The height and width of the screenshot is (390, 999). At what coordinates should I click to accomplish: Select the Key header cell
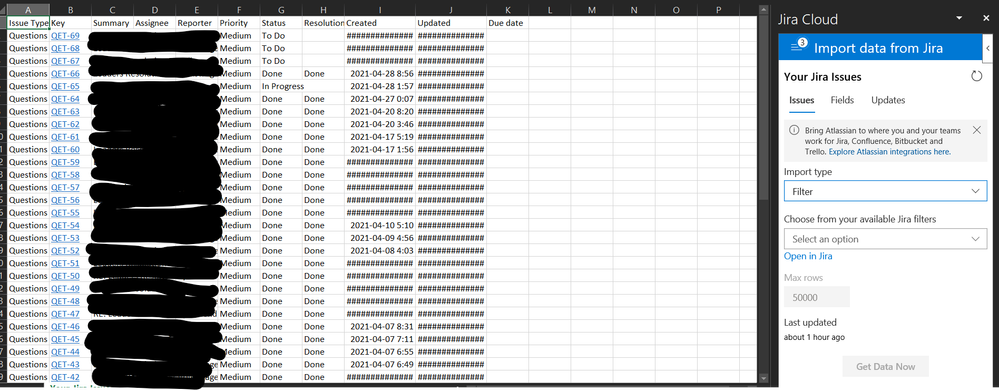[x=70, y=23]
